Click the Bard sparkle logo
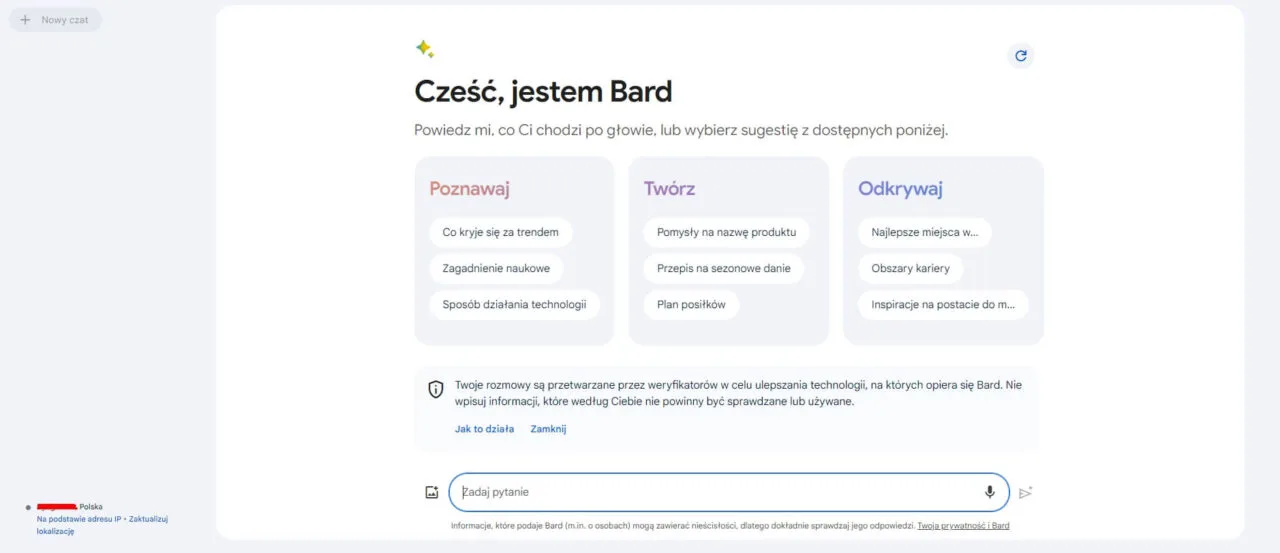Screen dimensions: 1280x553 point(425,49)
